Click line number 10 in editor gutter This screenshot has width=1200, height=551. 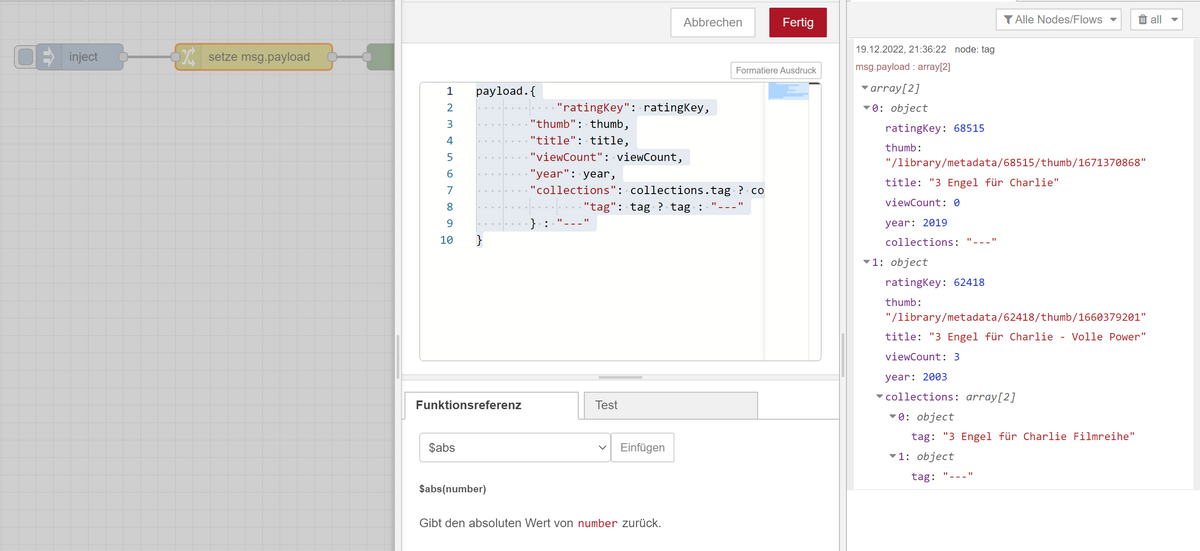click(447, 240)
